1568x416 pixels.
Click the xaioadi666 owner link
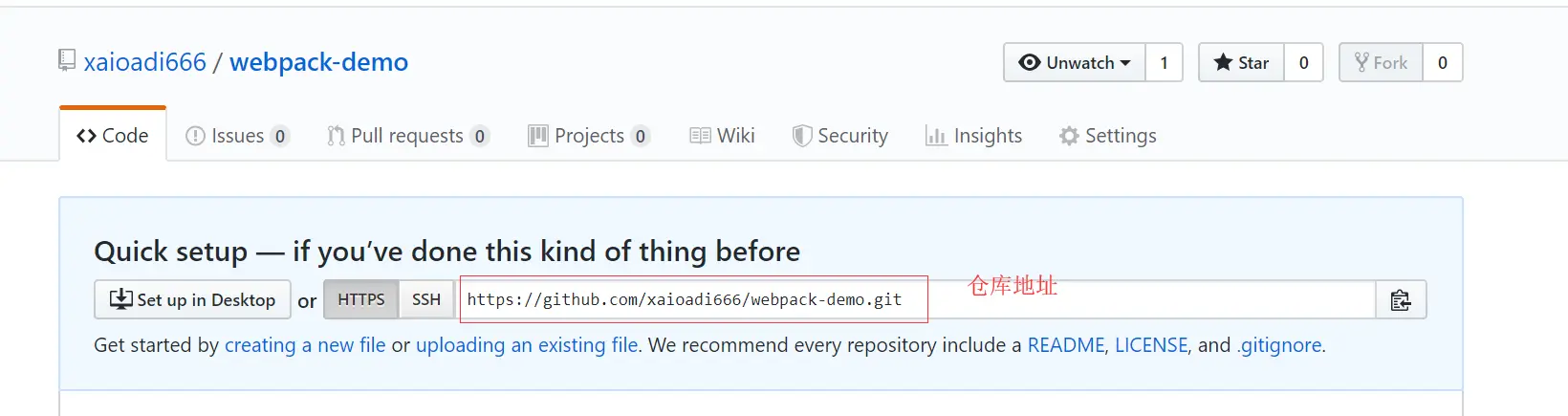pos(145,62)
